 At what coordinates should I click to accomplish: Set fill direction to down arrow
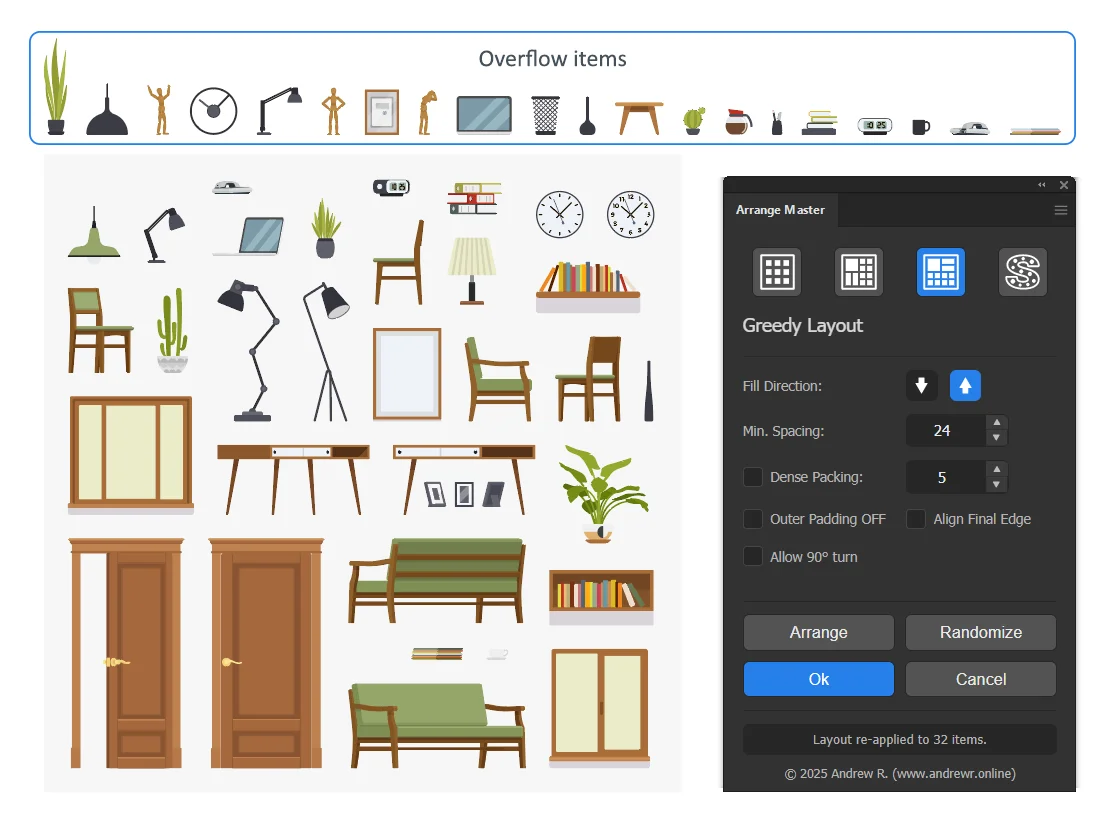[922, 386]
